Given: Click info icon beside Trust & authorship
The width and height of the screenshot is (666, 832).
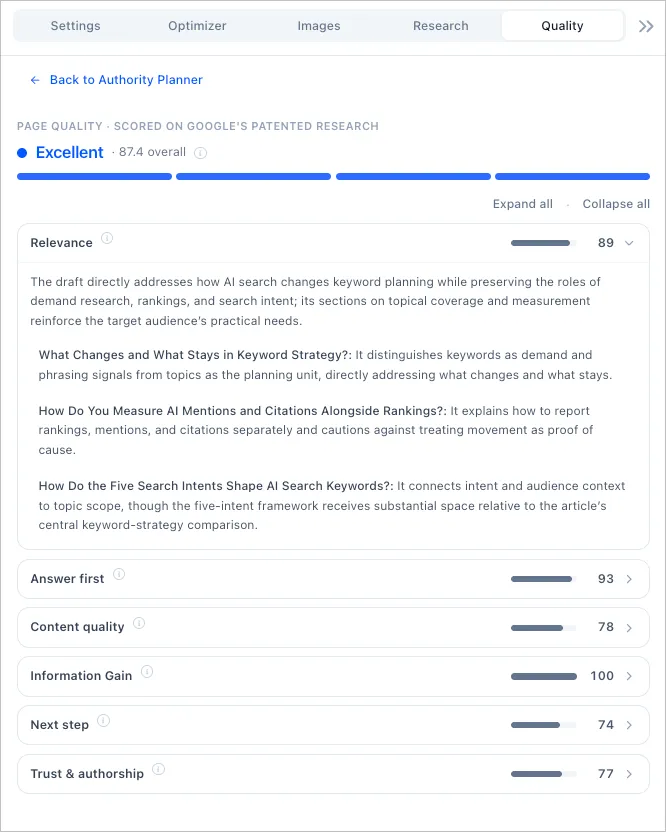Looking at the screenshot, I should (158, 769).
